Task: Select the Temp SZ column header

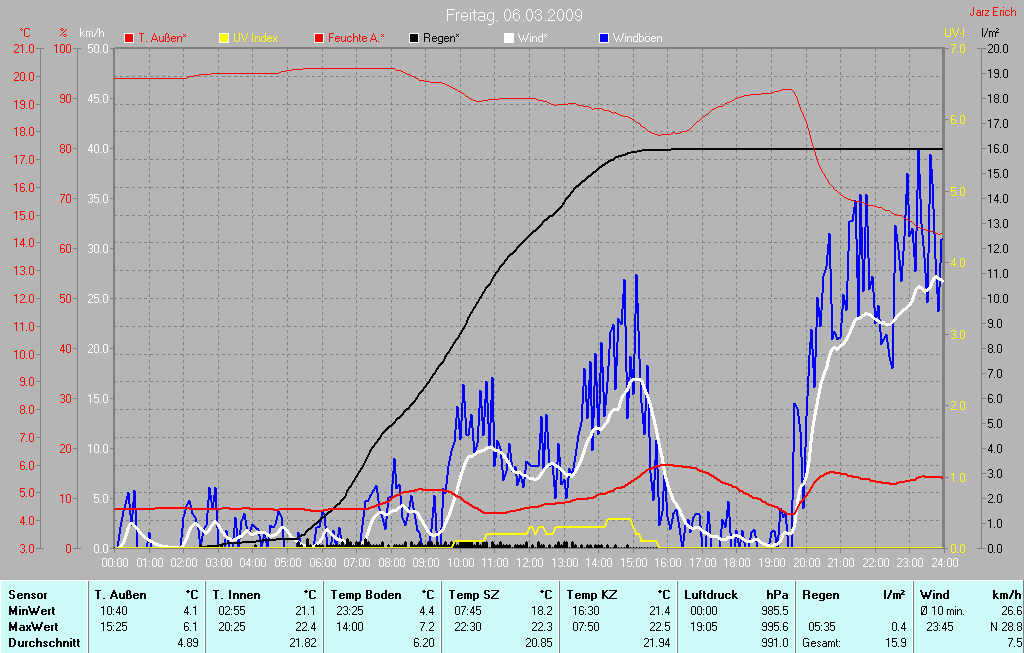Action: click(472, 595)
